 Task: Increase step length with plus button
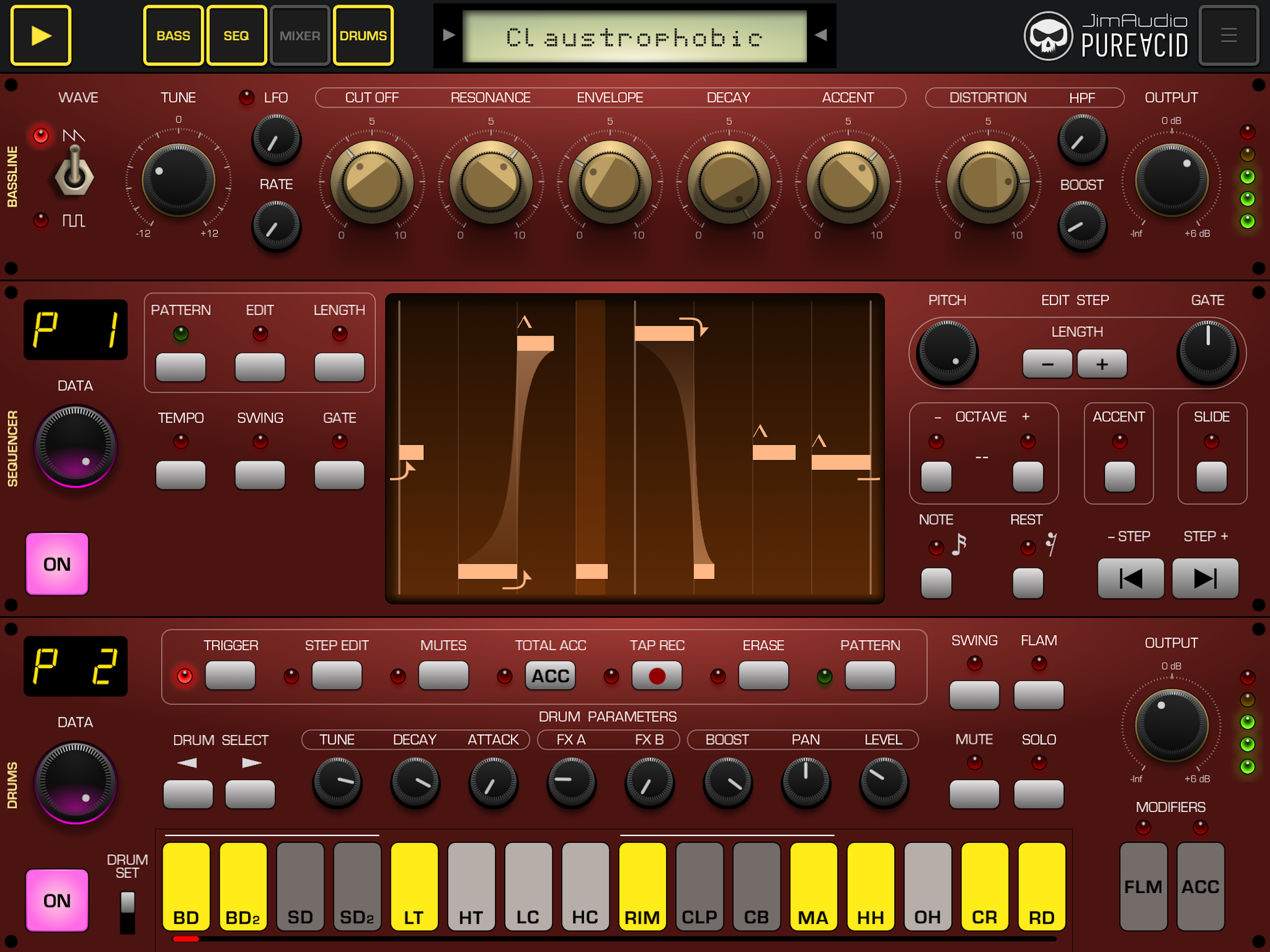click(1101, 364)
